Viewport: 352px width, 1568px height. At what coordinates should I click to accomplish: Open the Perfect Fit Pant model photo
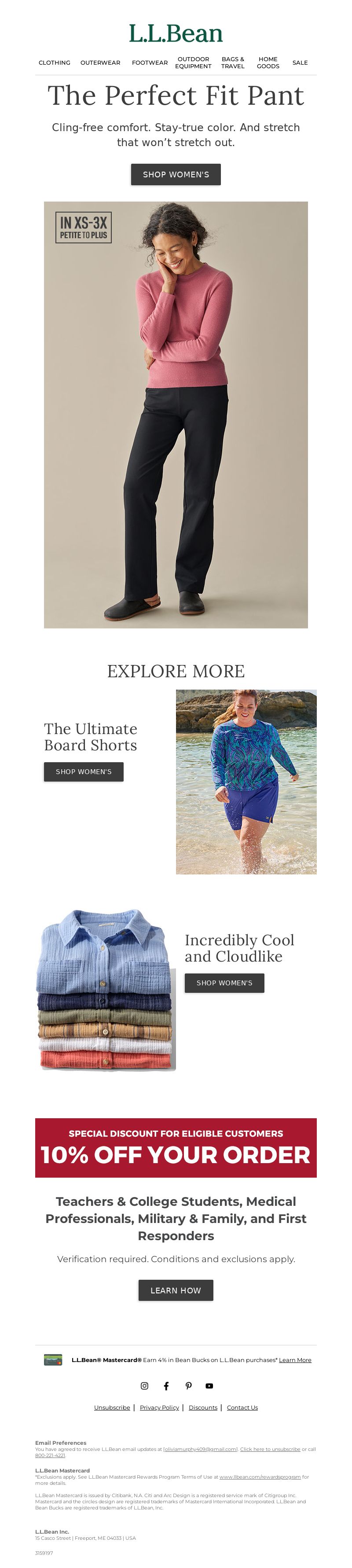176,415
